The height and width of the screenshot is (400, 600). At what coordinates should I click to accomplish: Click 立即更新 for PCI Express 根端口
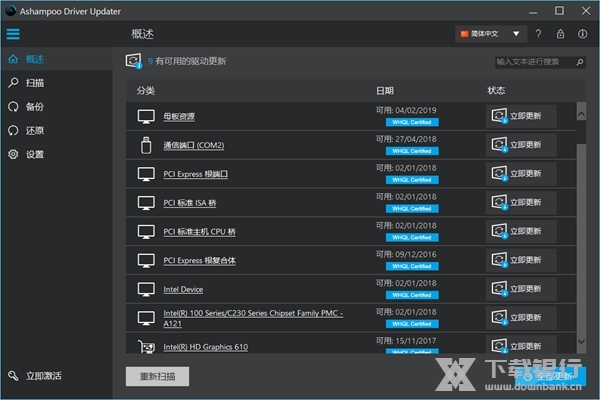click(x=521, y=173)
